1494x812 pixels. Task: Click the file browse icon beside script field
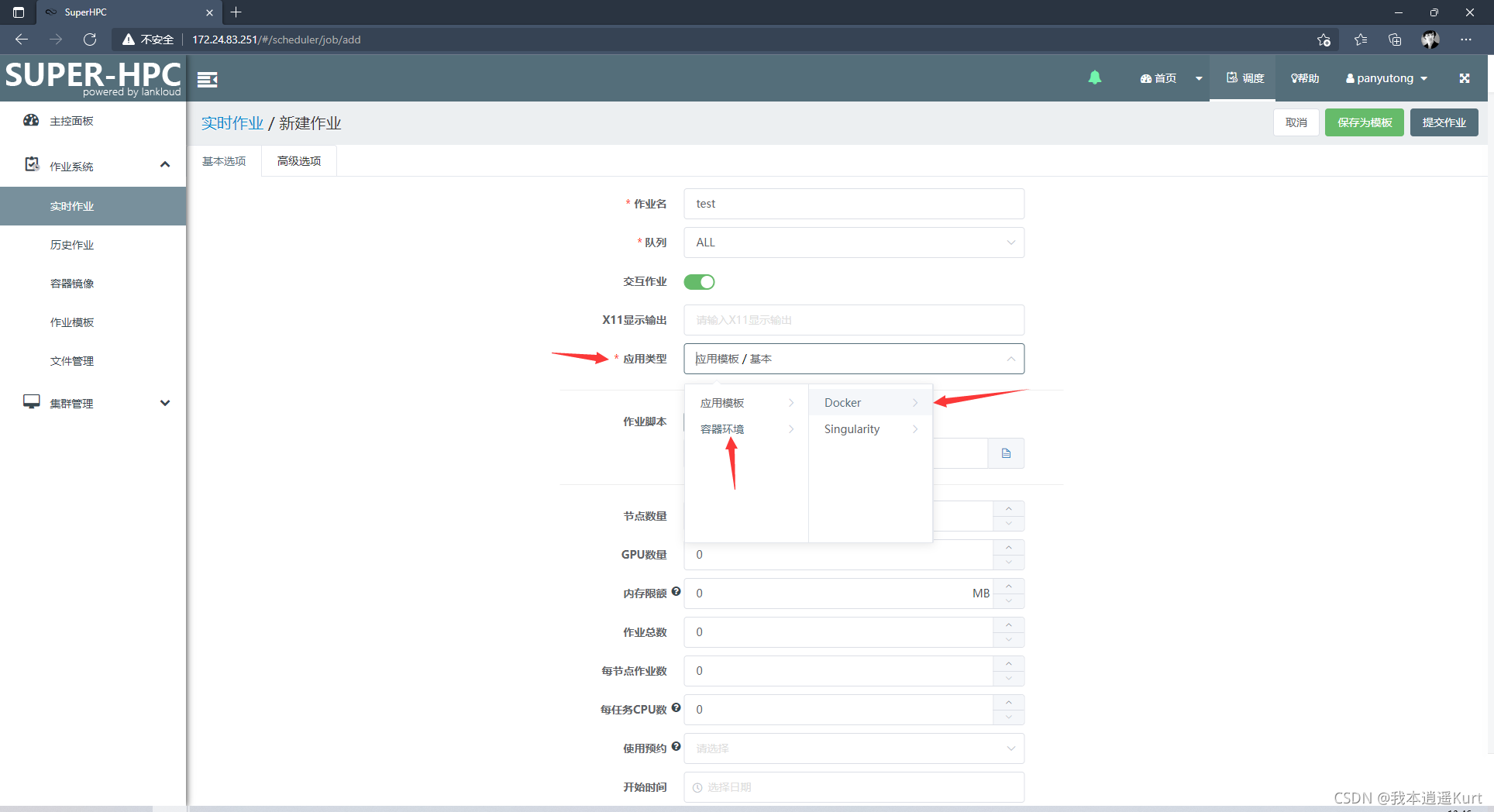pyautogui.click(x=1006, y=453)
